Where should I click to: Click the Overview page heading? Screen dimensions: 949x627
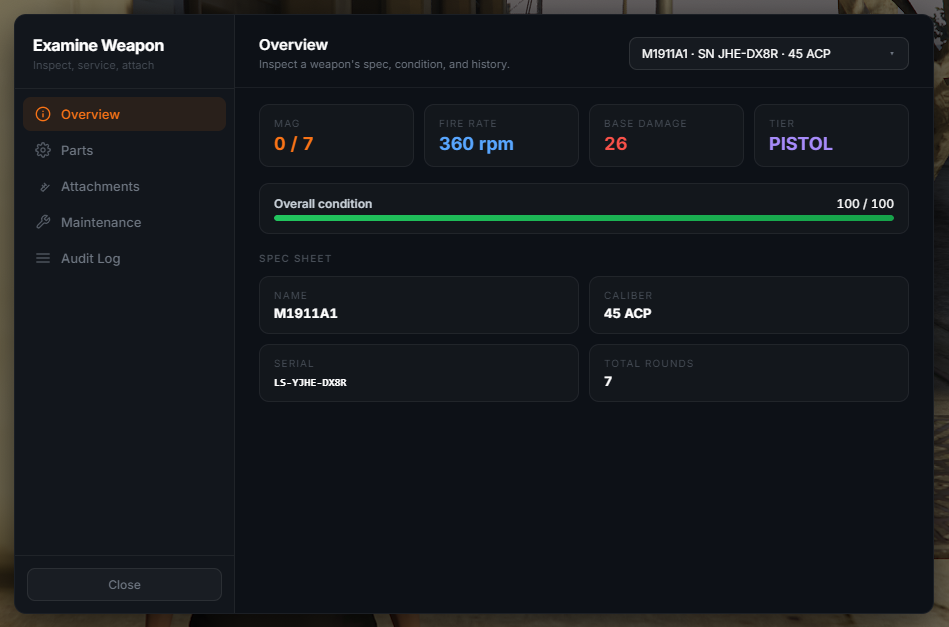[293, 45]
